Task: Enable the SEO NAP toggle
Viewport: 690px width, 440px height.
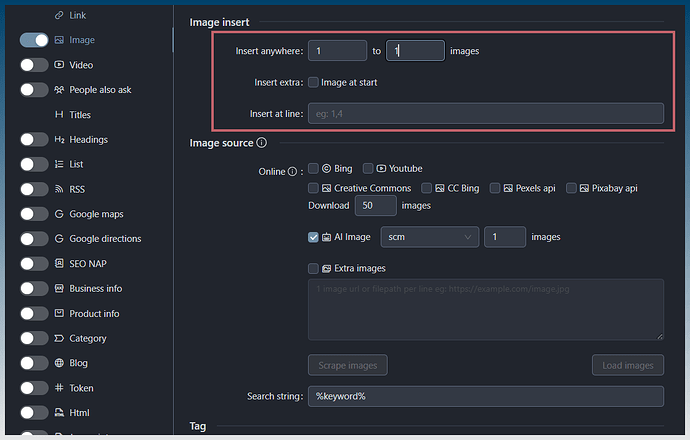Action: [34, 264]
